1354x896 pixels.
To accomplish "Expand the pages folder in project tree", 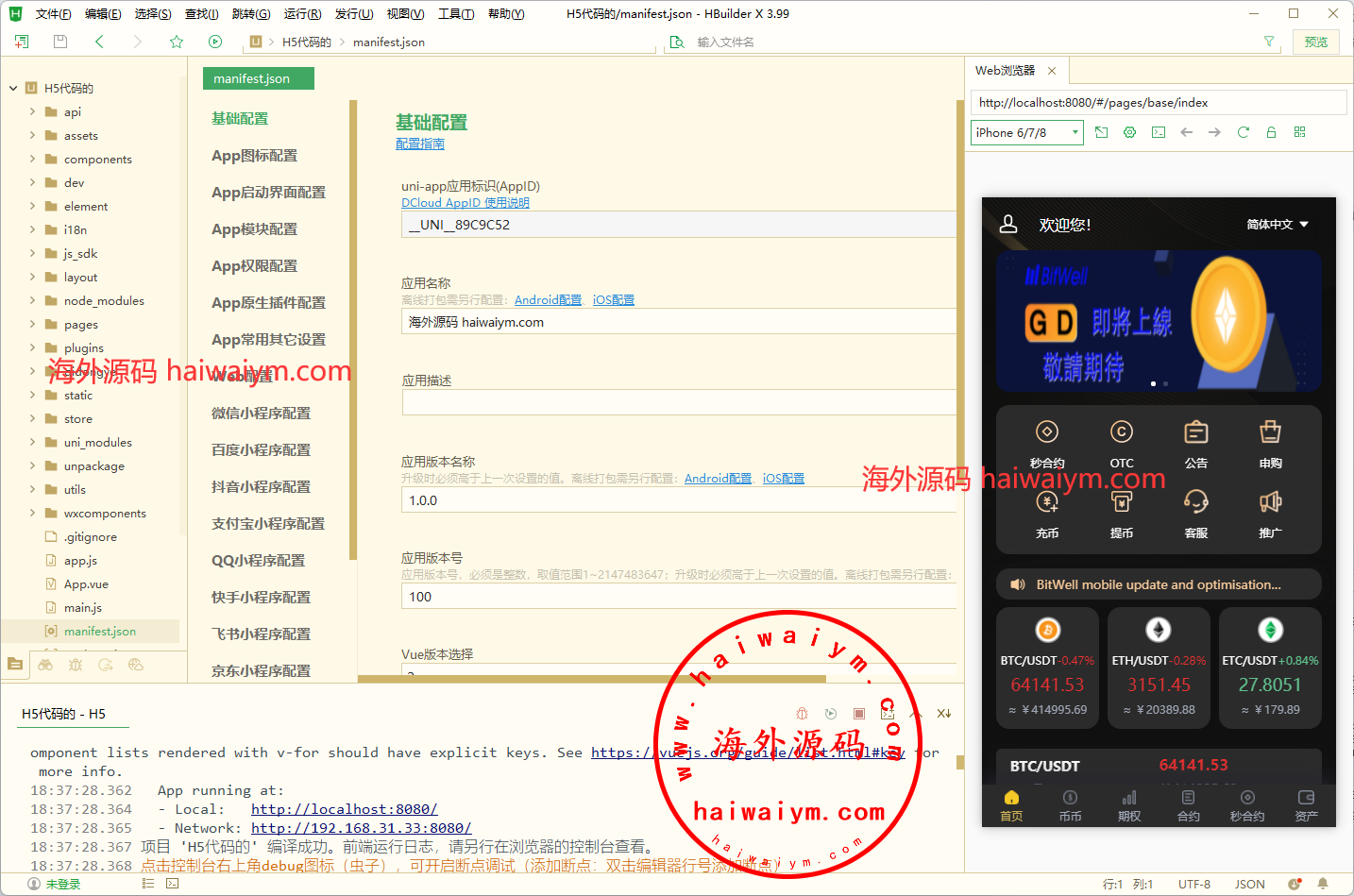I will (x=33, y=324).
